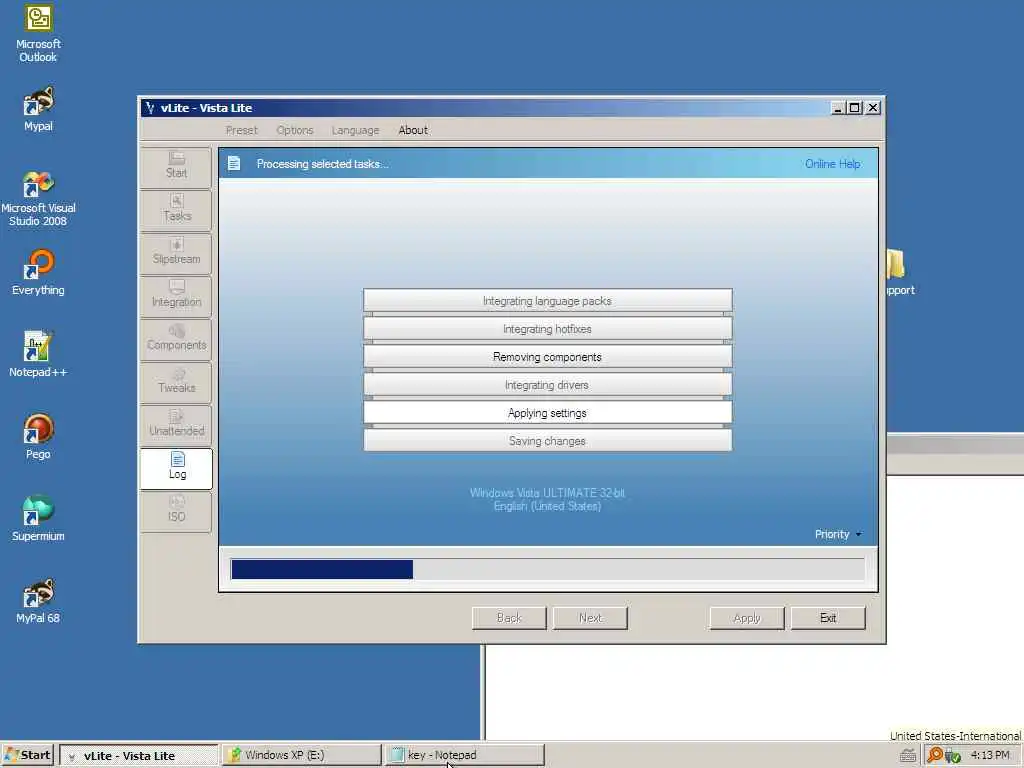Click the Apply button
The width and height of the screenshot is (1024, 768).
[x=746, y=618]
